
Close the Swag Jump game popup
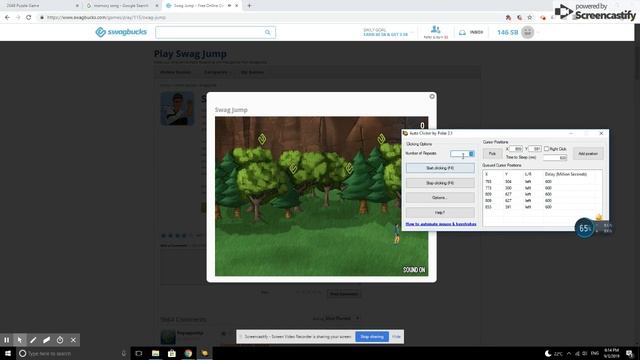click(432, 96)
